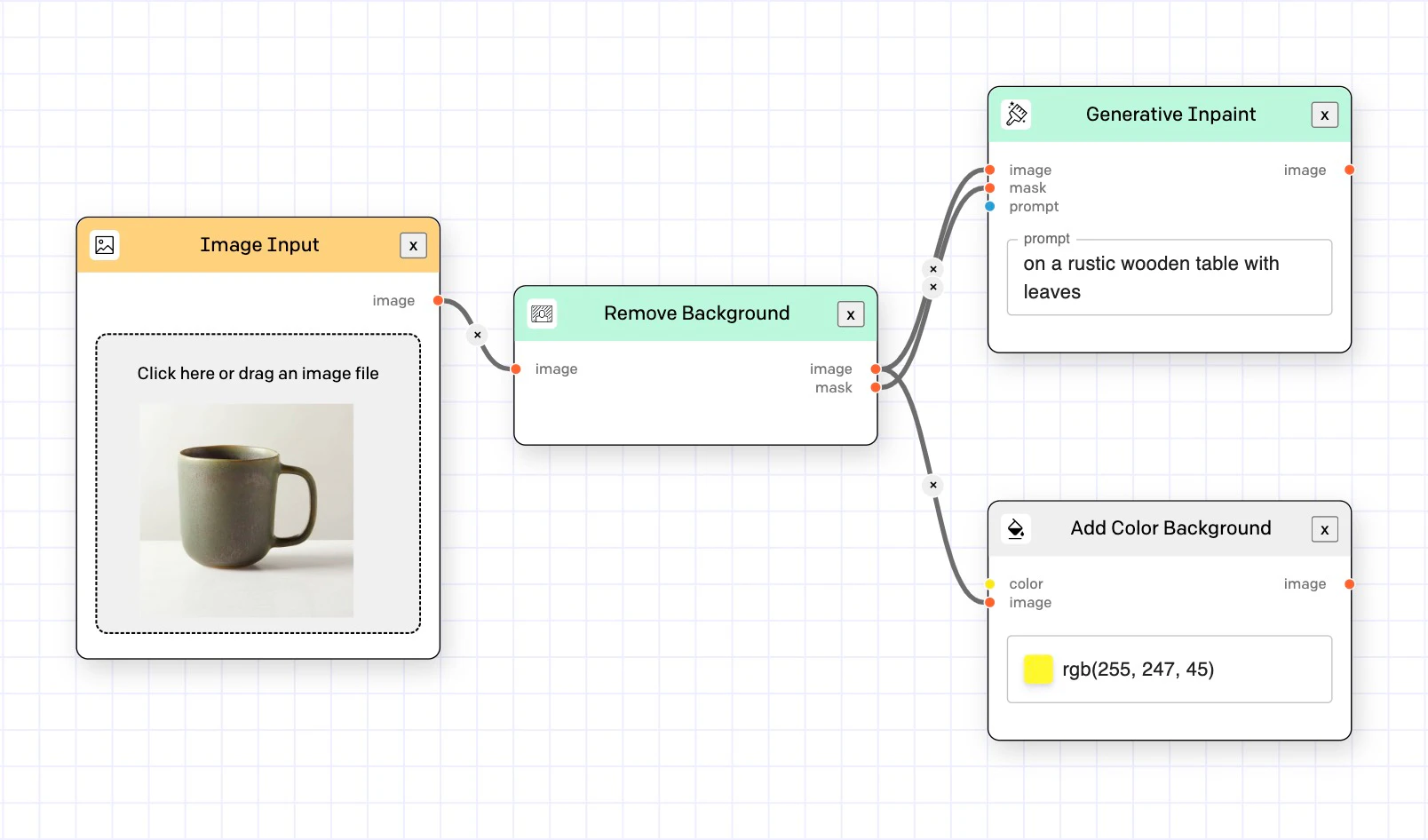Click the image output port on Image Input
This screenshot has width=1428, height=840.
tap(438, 300)
